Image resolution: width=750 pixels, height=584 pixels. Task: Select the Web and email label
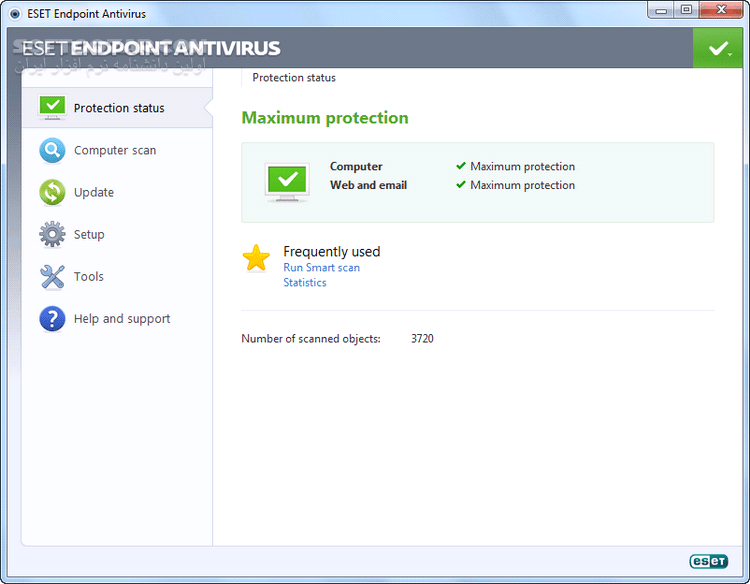coord(368,185)
